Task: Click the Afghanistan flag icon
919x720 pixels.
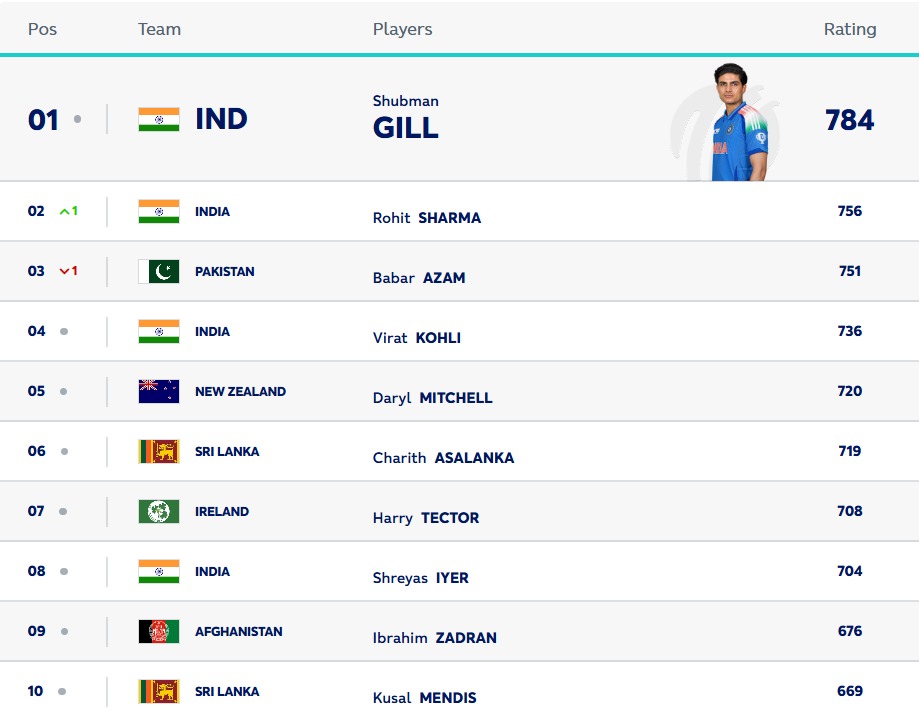Action: click(159, 631)
